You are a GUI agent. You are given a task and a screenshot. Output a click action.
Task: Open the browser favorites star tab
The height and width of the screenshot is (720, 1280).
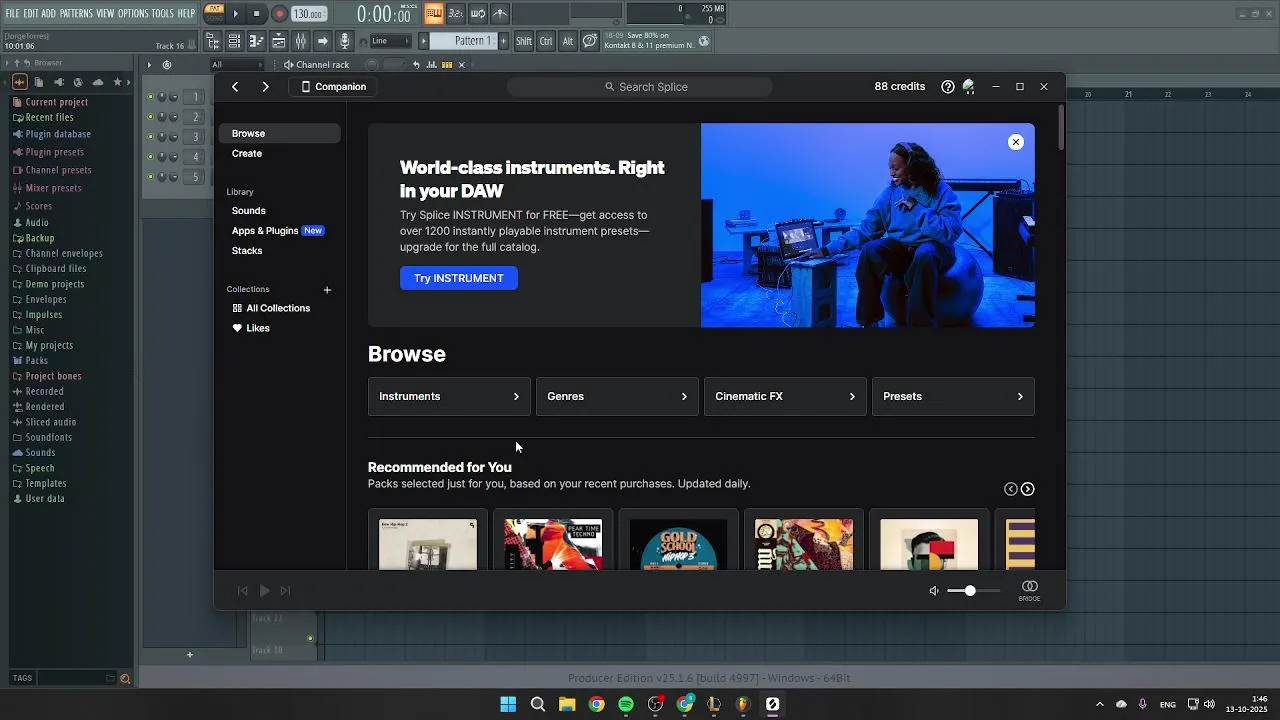pyautogui.click(x=118, y=82)
